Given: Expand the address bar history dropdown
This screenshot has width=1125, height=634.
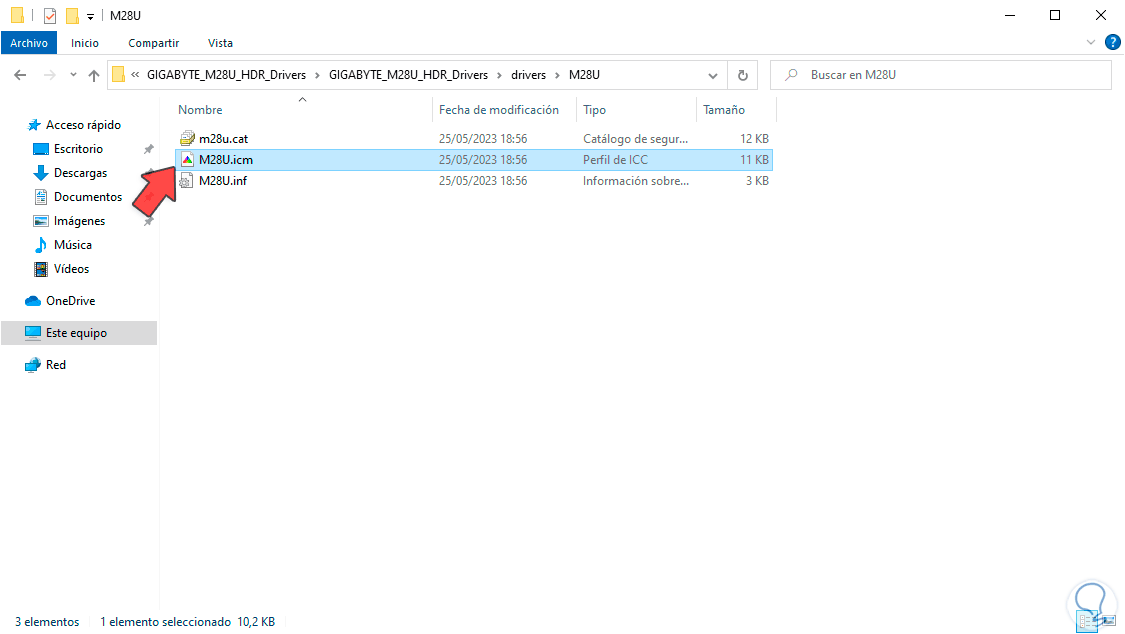Looking at the screenshot, I should click(712, 75).
